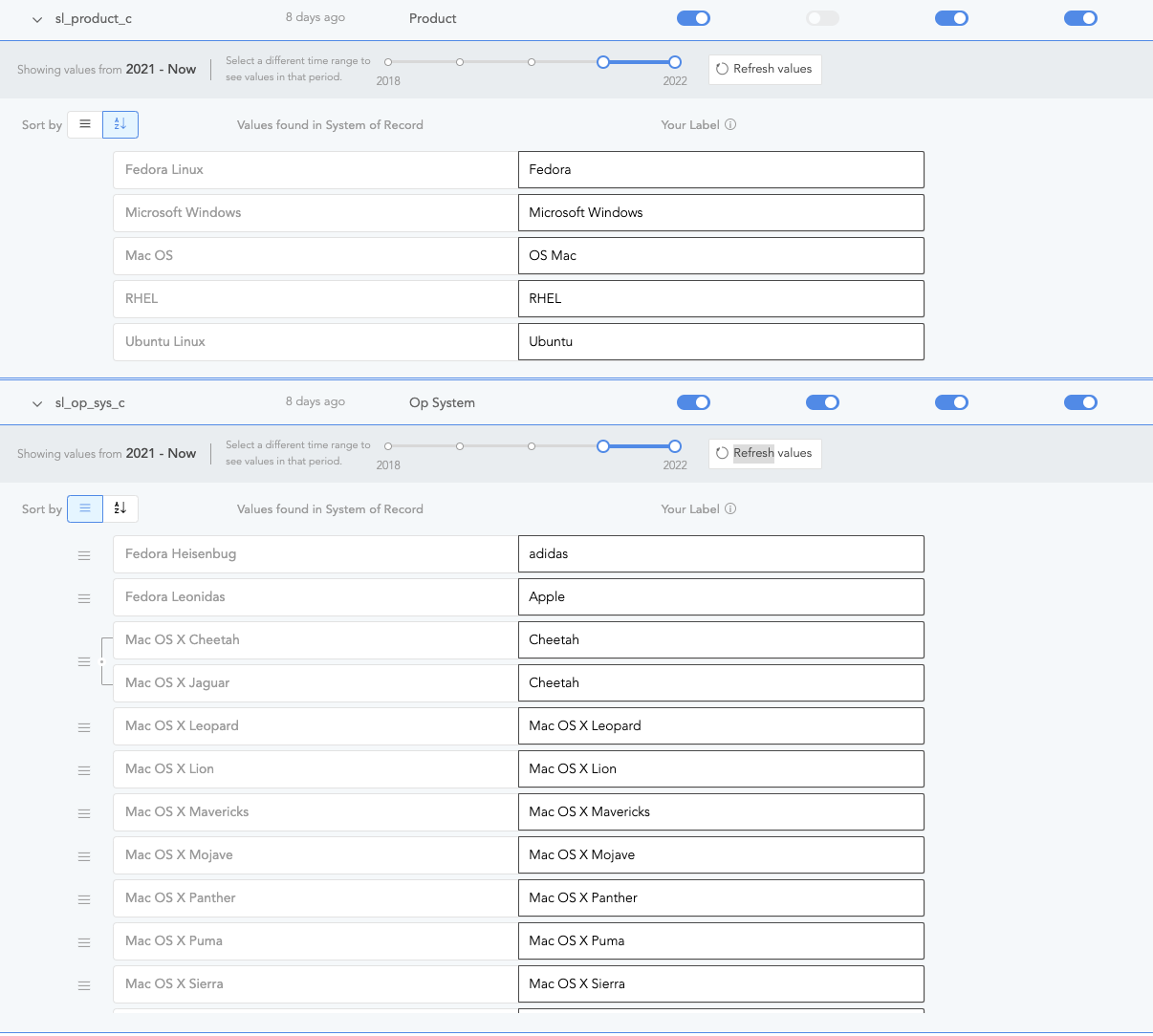1153x1036 pixels.
Task: Toggle first switch in sl_op_sys_c row
Action: click(693, 402)
